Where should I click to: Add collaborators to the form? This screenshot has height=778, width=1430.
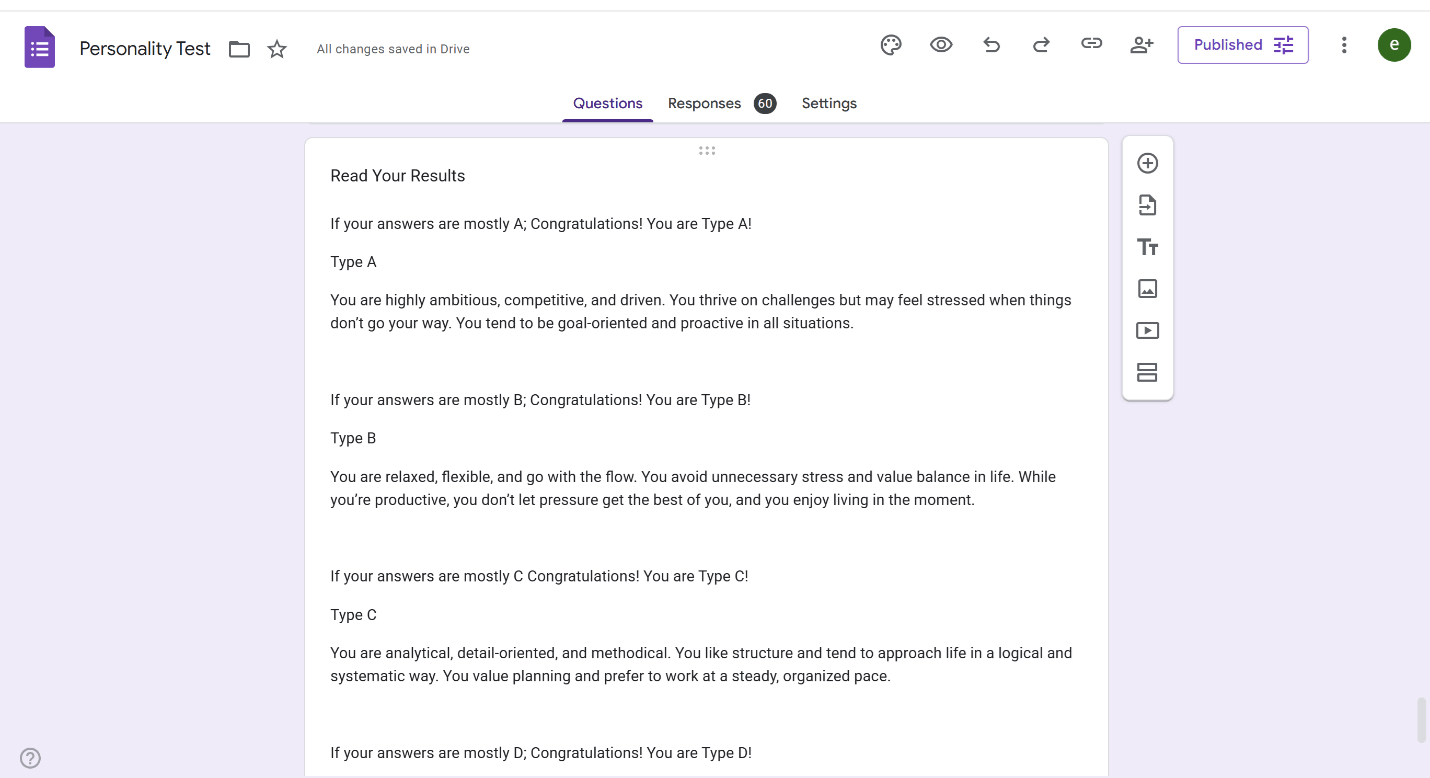point(1141,45)
